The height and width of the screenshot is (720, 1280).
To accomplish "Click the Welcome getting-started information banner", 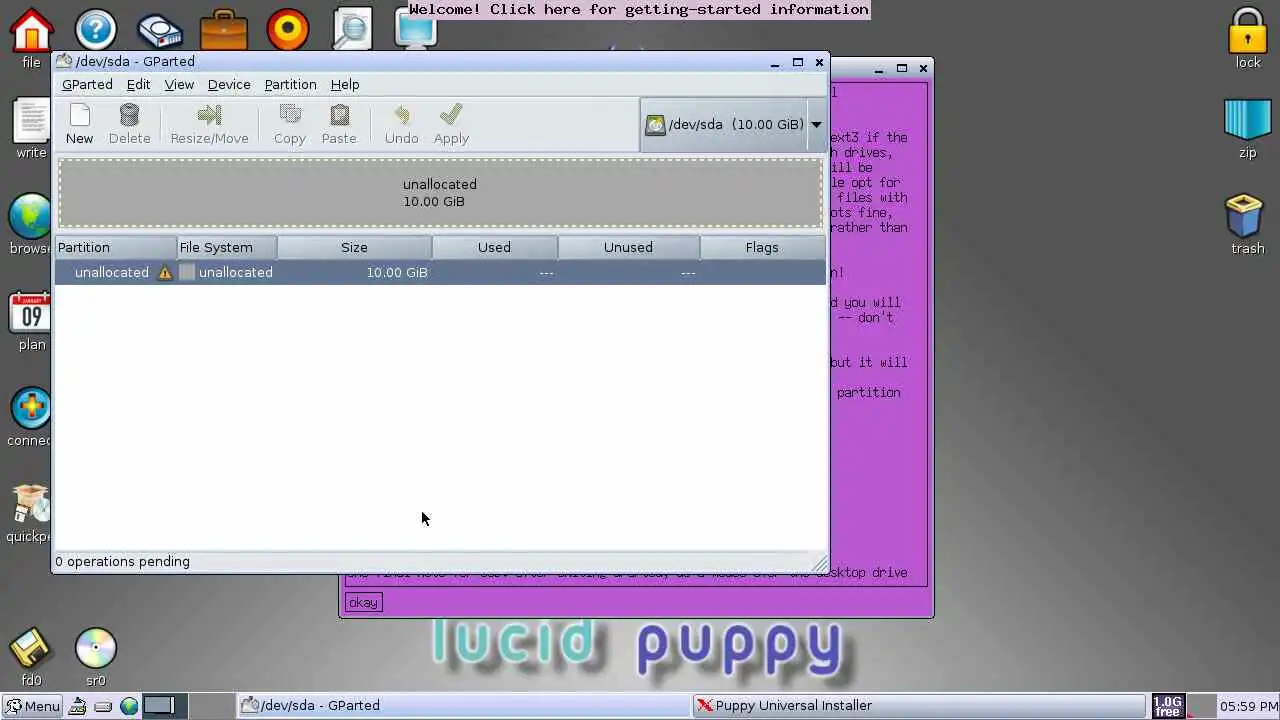I will pyautogui.click(x=639, y=9).
